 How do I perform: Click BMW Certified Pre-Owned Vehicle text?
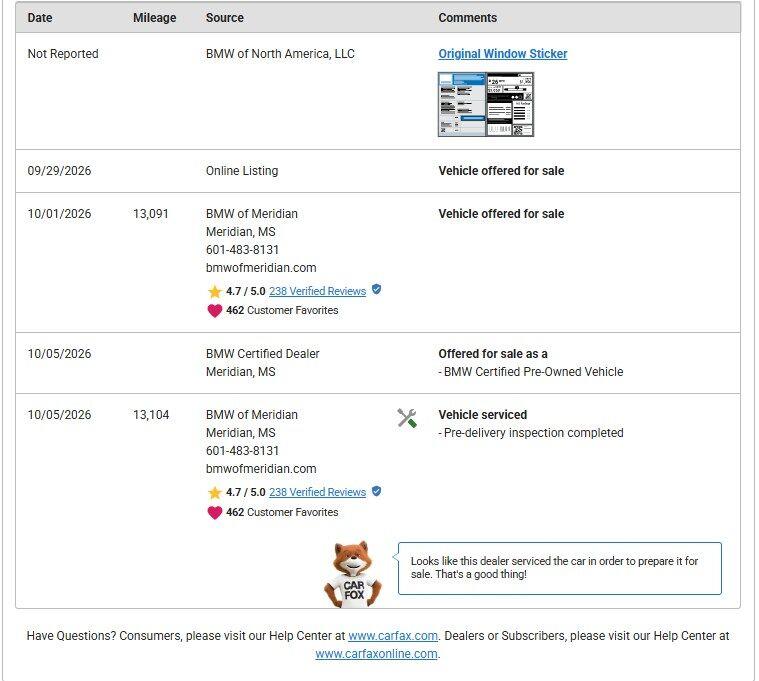coord(531,372)
